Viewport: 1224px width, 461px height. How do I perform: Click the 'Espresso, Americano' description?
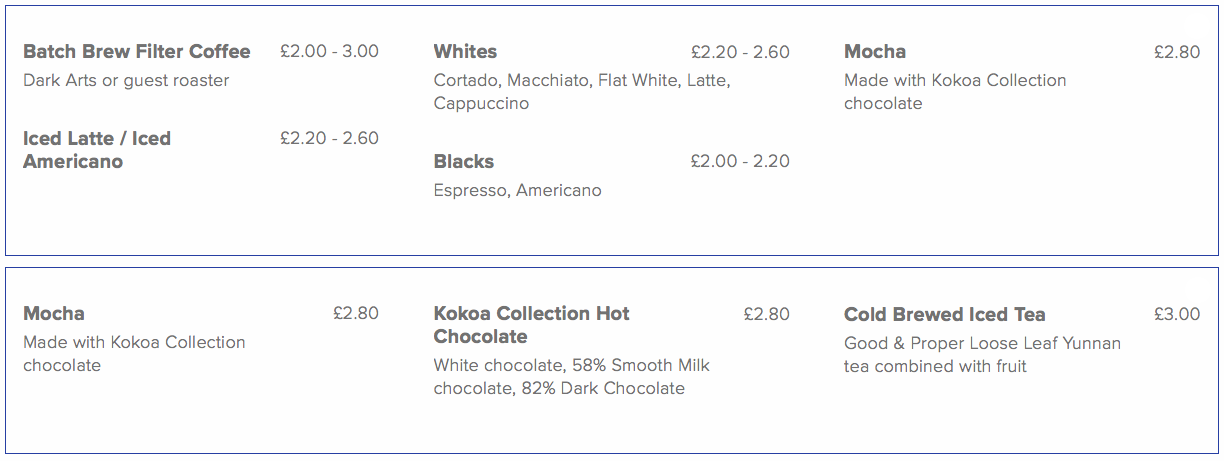click(518, 190)
